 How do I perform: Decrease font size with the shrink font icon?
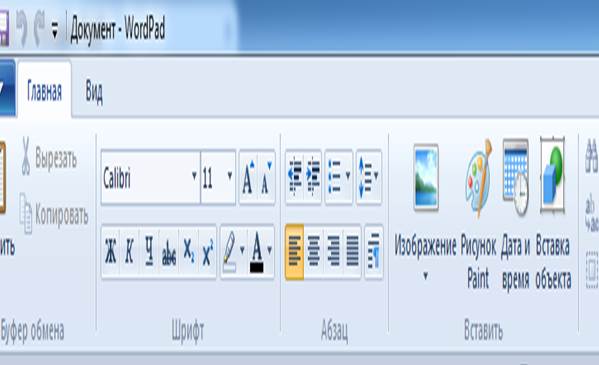[266, 177]
